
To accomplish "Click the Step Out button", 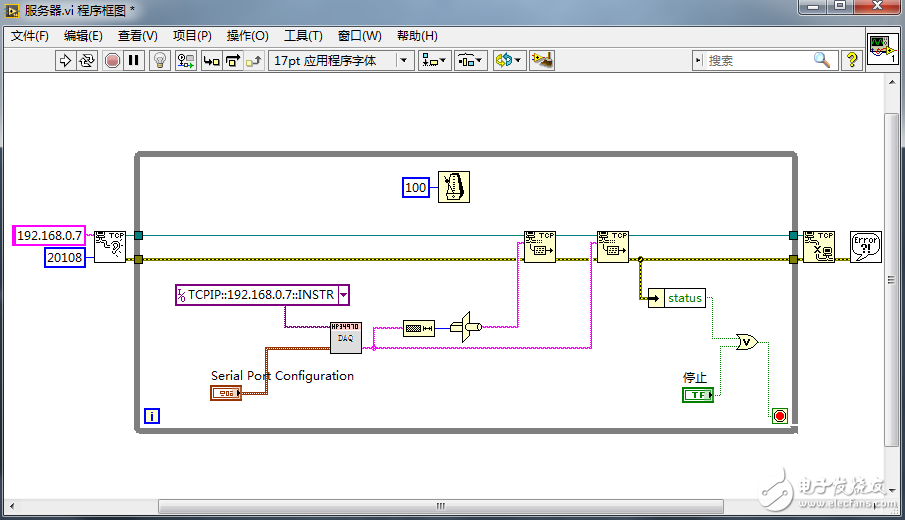I will 254,61.
